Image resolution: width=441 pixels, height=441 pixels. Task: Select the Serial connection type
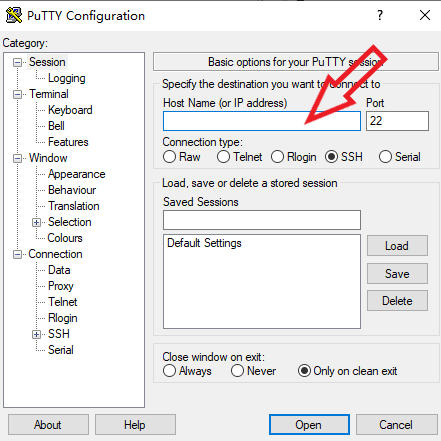pos(399,157)
